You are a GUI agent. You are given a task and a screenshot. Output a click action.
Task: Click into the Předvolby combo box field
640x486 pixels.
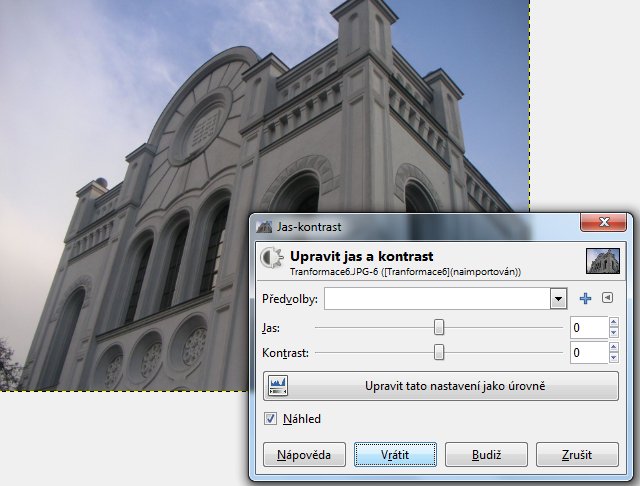[x=437, y=299]
